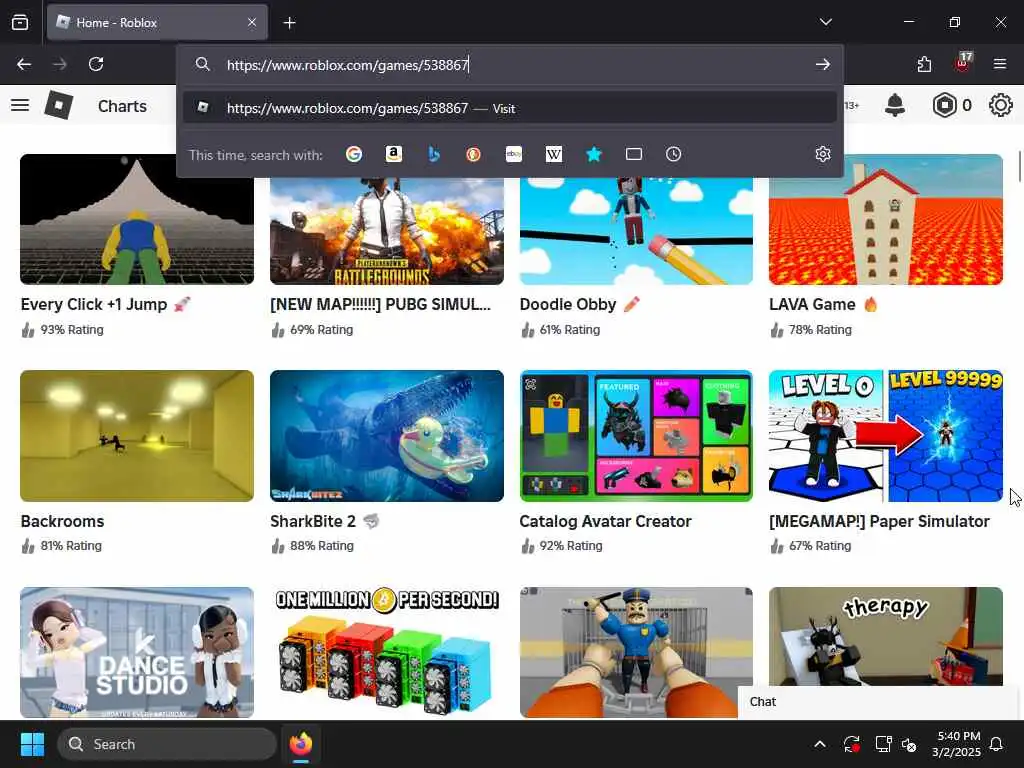Image resolution: width=1024 pixels, height=768 pixels.
Task: Open Backrooms game thumbnail
Action: [x=137, y=436]
